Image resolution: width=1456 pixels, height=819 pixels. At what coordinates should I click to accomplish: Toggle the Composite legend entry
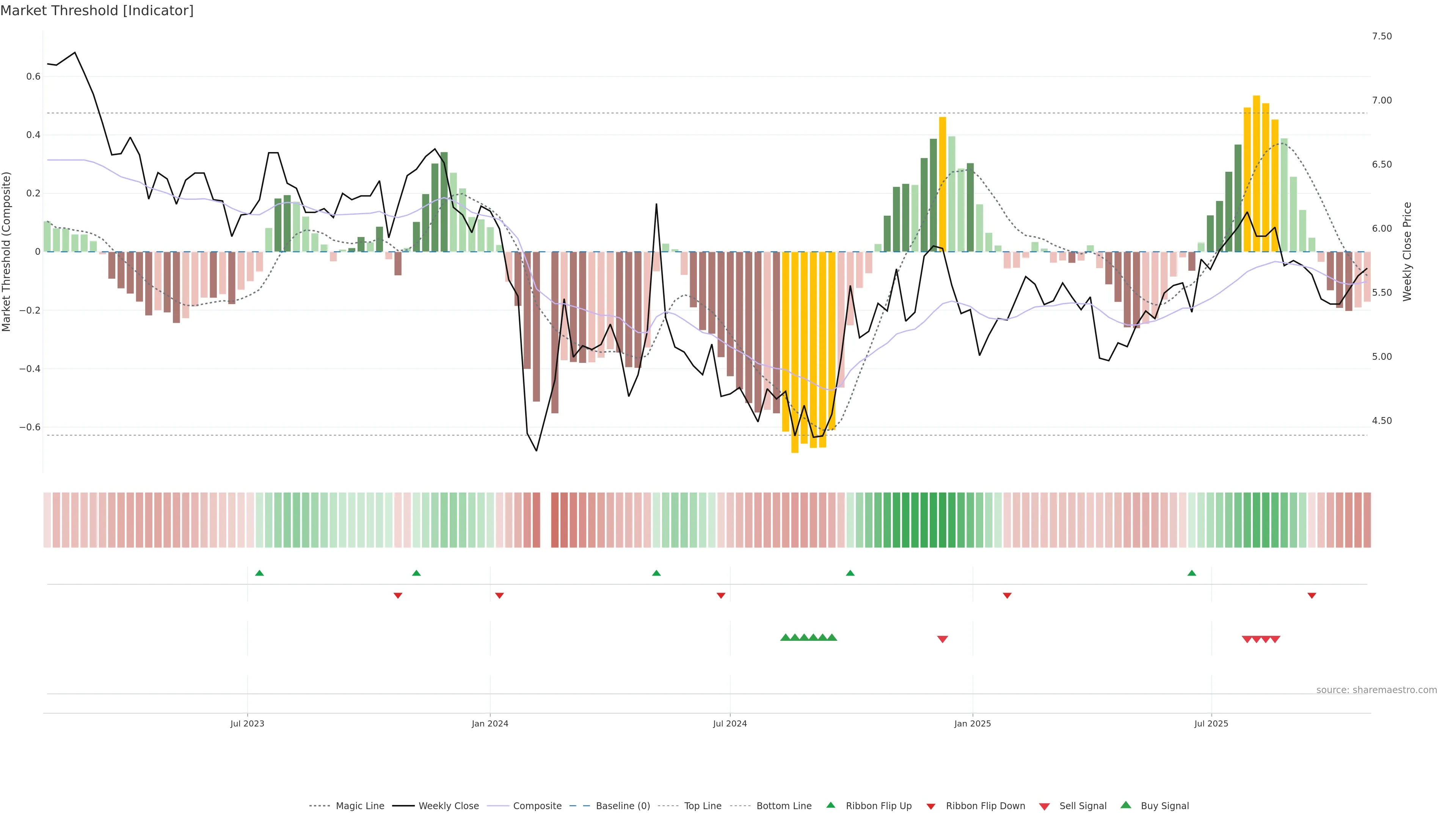click(x=537, y=806)
